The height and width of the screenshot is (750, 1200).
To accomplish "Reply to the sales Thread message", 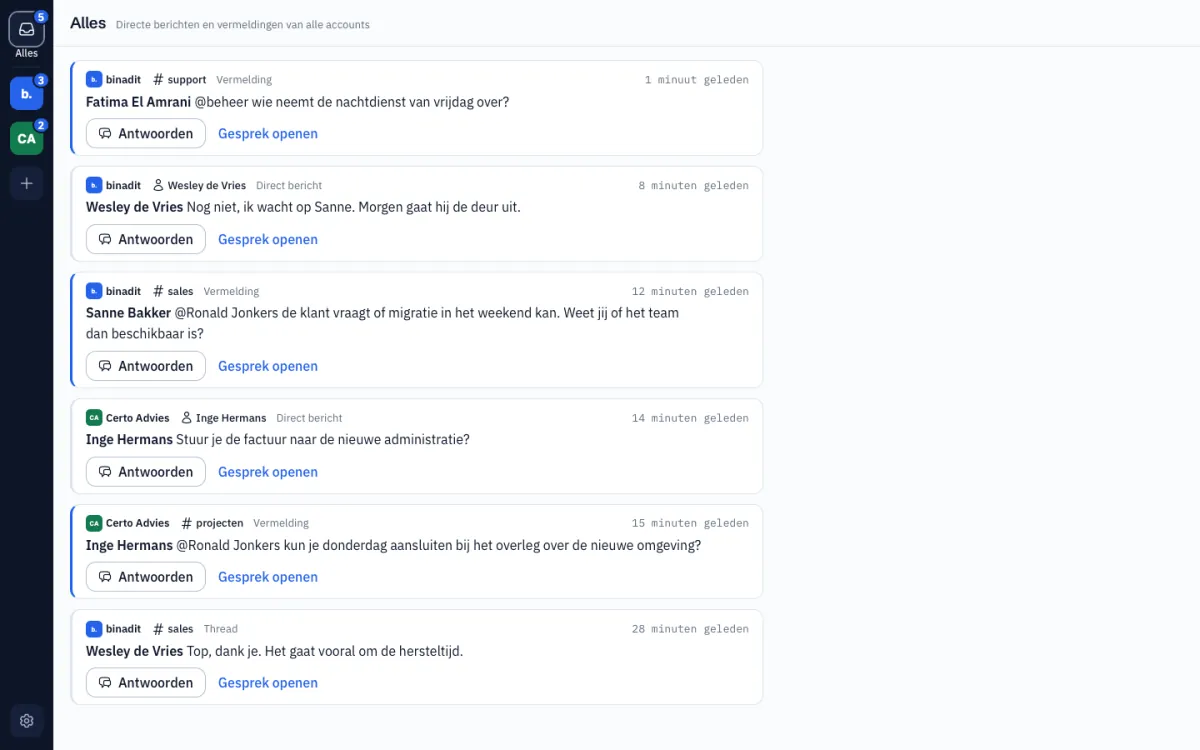I will click(146, 683).
